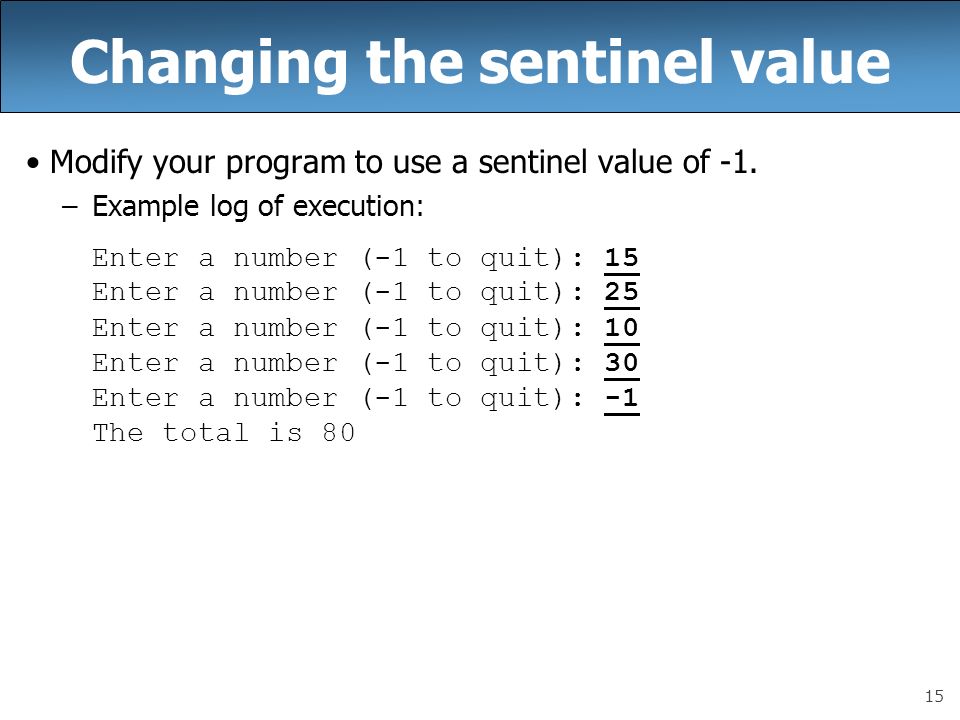Click the underlined sentinel input -1
The image size is (960, 720).
(621, 398)
